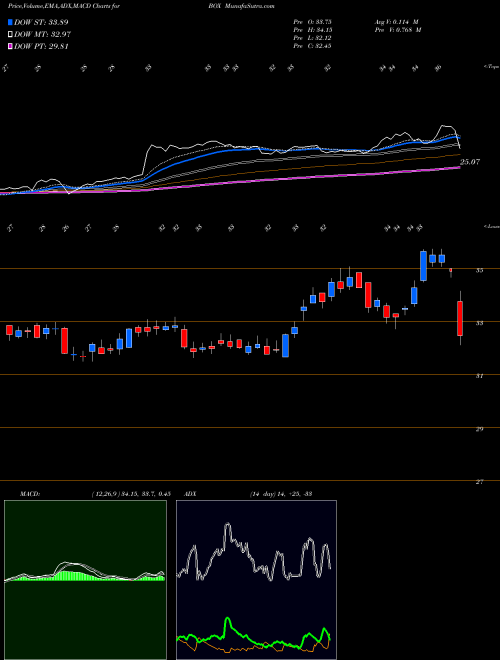This screenshot has height=660, width=500.
Task: Click the 'Pre H: 34.15' value
Action: [x=315, y=30]
